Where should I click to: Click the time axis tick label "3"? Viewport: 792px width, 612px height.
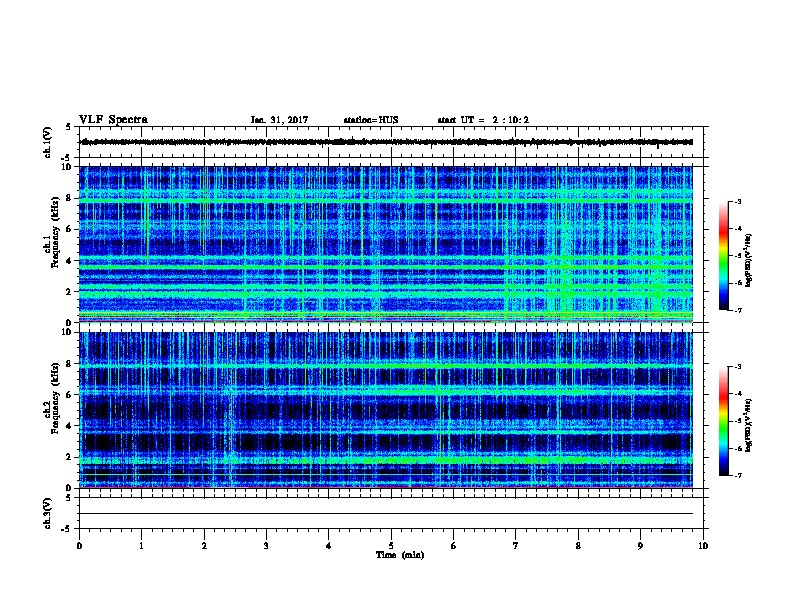(266, 546)
